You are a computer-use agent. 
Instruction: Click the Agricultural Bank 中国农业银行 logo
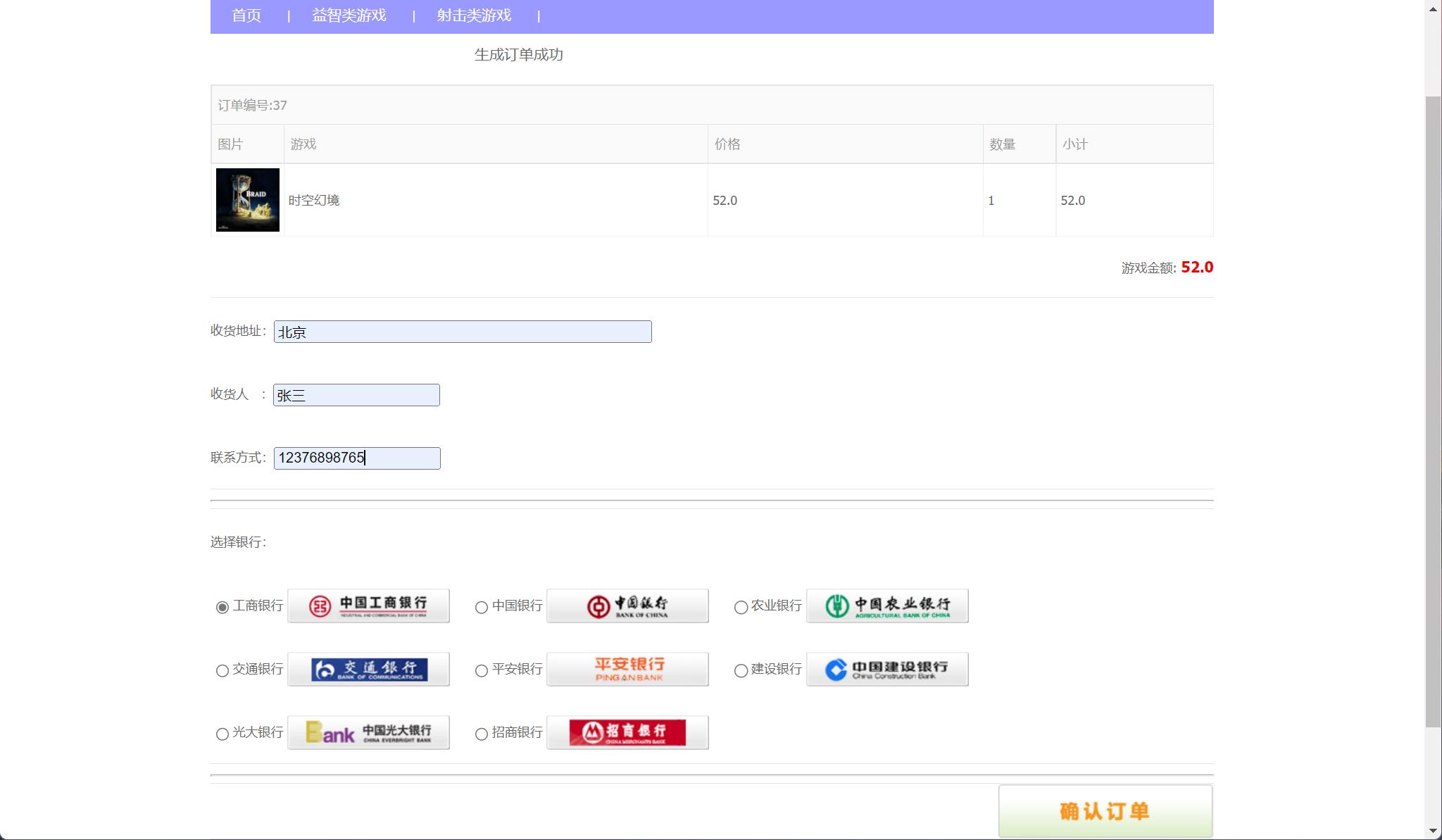887,606
